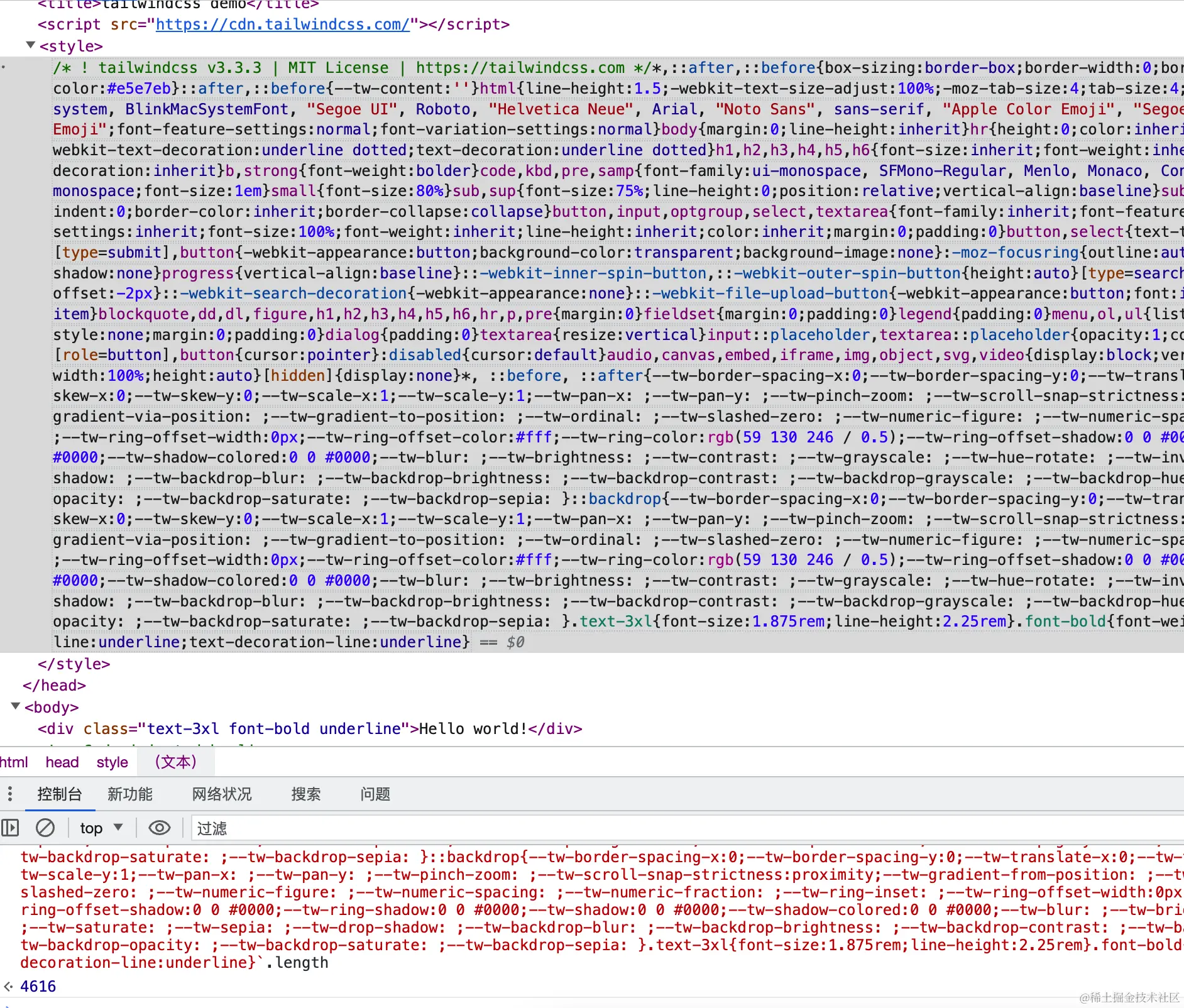Open the console drawer three-dot menu

(x=9, y=794)
